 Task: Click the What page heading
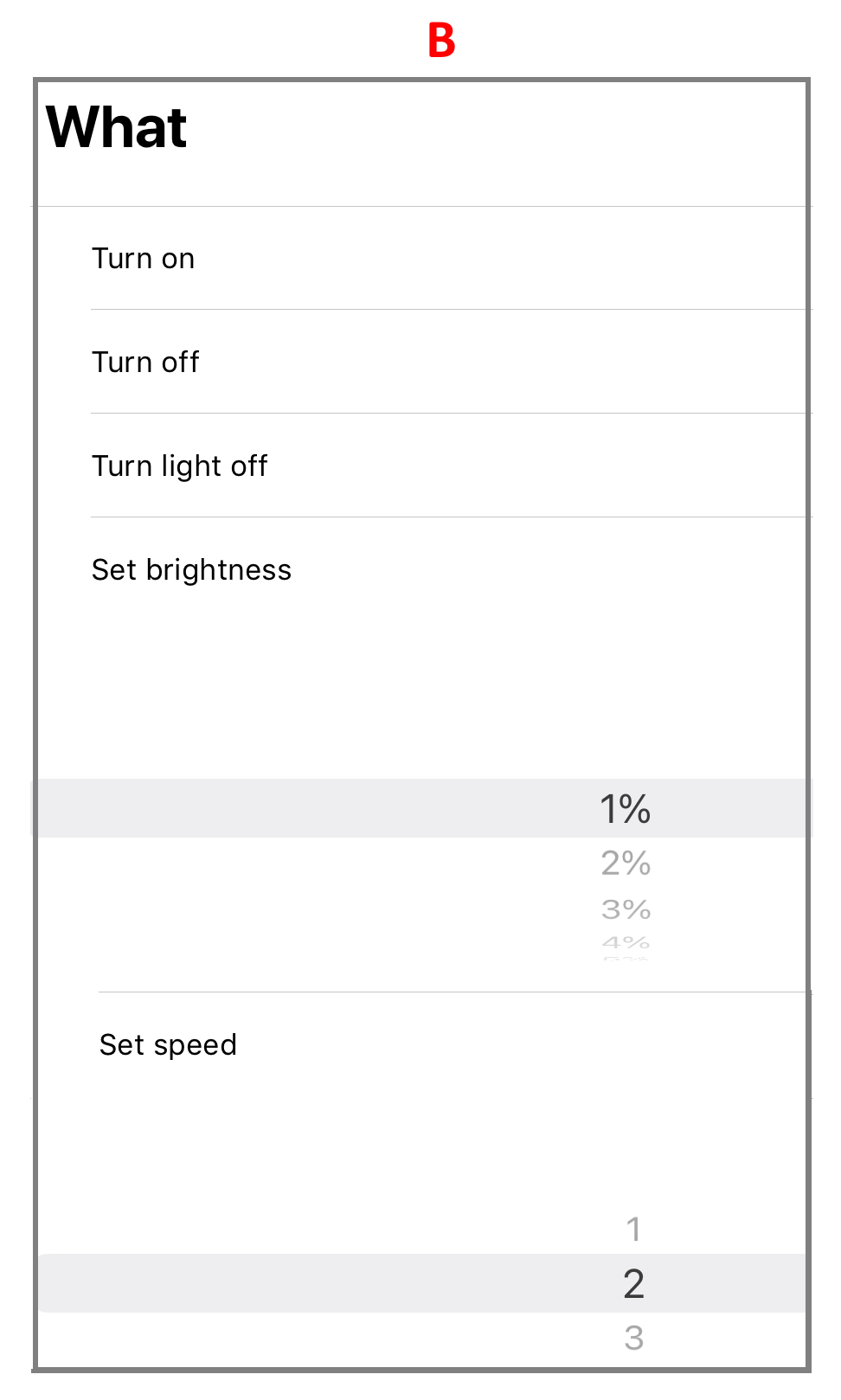click(116, 127)
